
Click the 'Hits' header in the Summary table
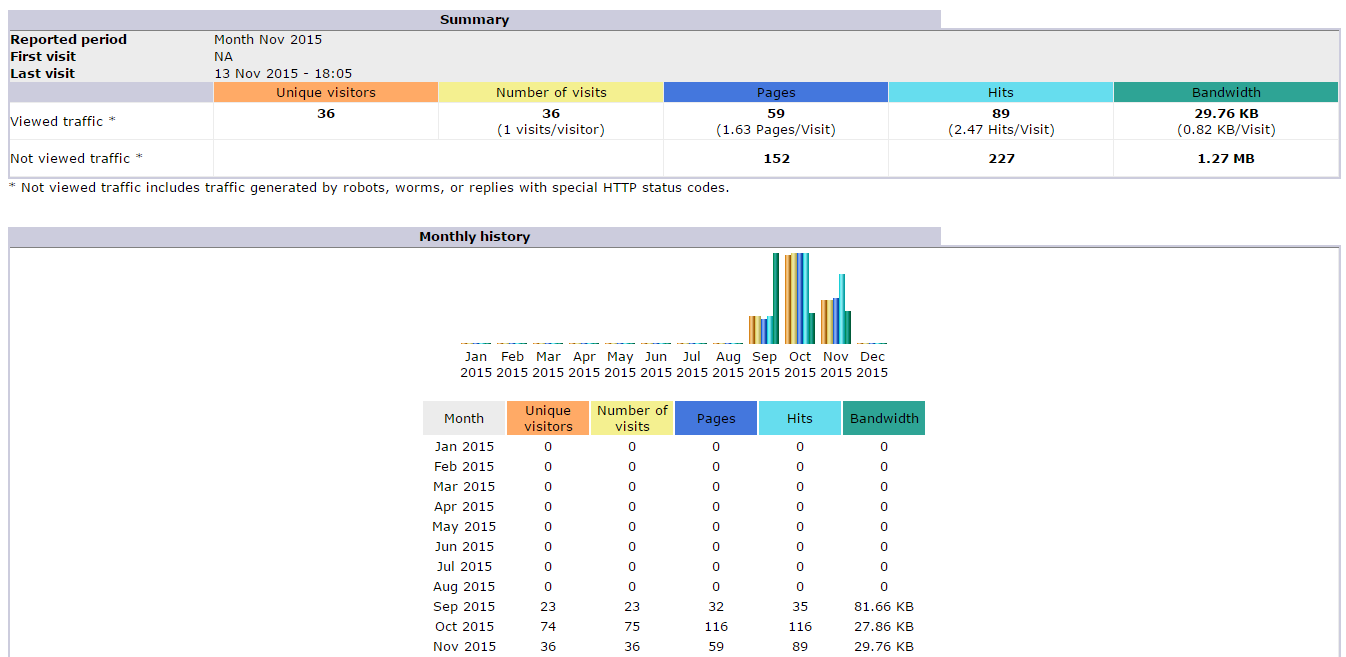pos(1001,93)
